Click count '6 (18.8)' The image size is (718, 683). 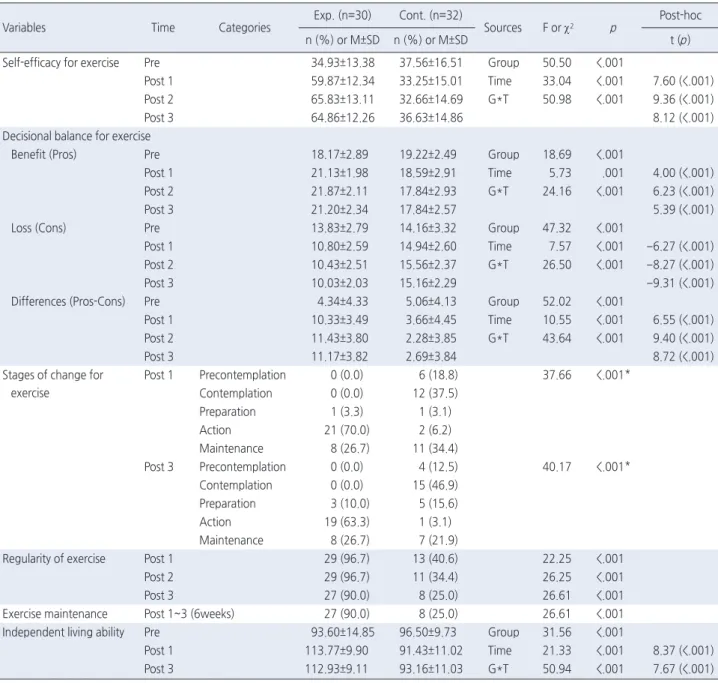[438, 375]
